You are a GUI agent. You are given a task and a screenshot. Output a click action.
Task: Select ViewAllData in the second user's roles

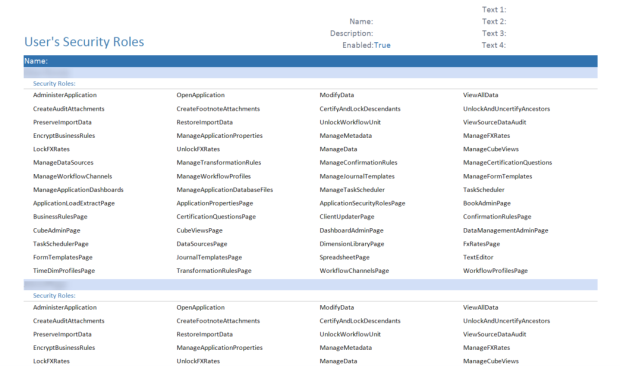click(480, 308)
